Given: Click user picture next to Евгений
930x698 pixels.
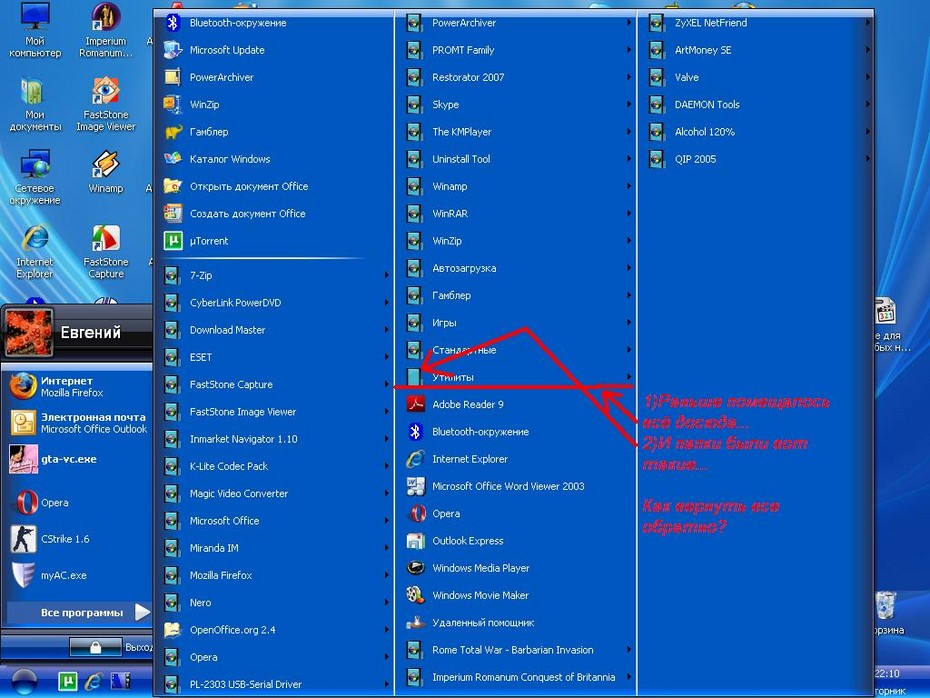Looking at the screenshot, I should [x=28, y=332].
